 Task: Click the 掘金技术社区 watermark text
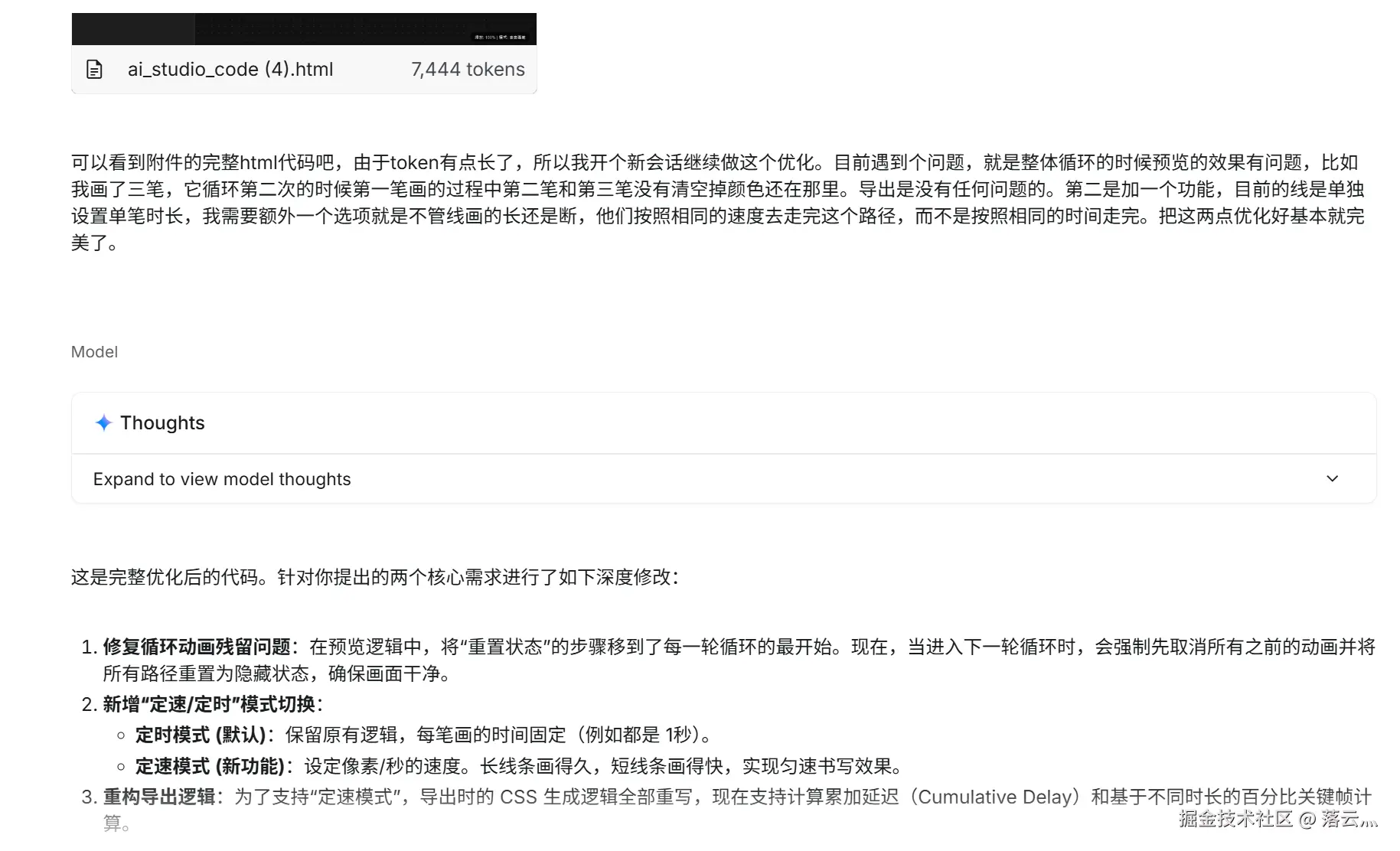click(1235, 819)
